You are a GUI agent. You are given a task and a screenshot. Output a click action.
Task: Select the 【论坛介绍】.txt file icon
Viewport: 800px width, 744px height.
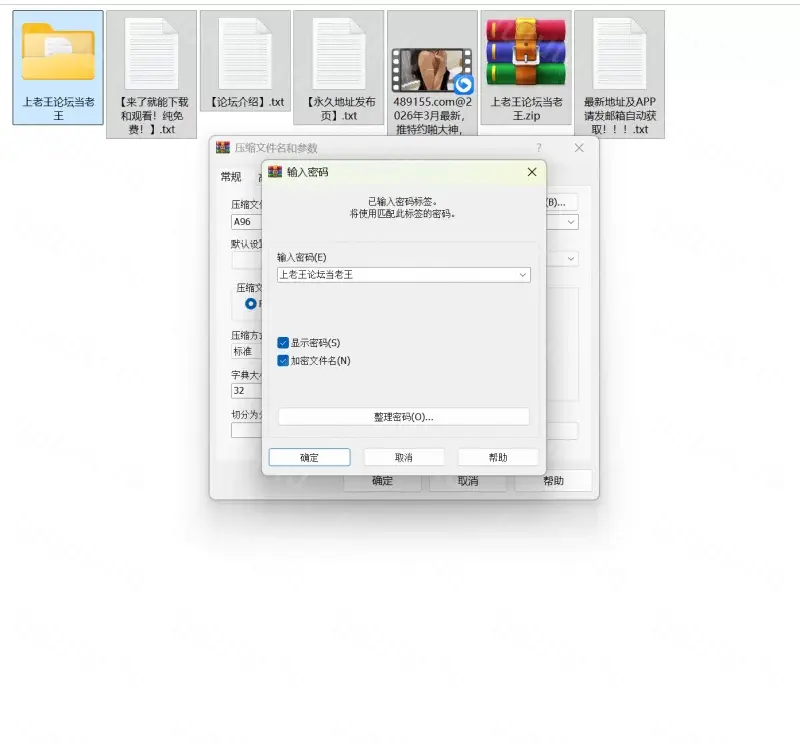(245, 53)
